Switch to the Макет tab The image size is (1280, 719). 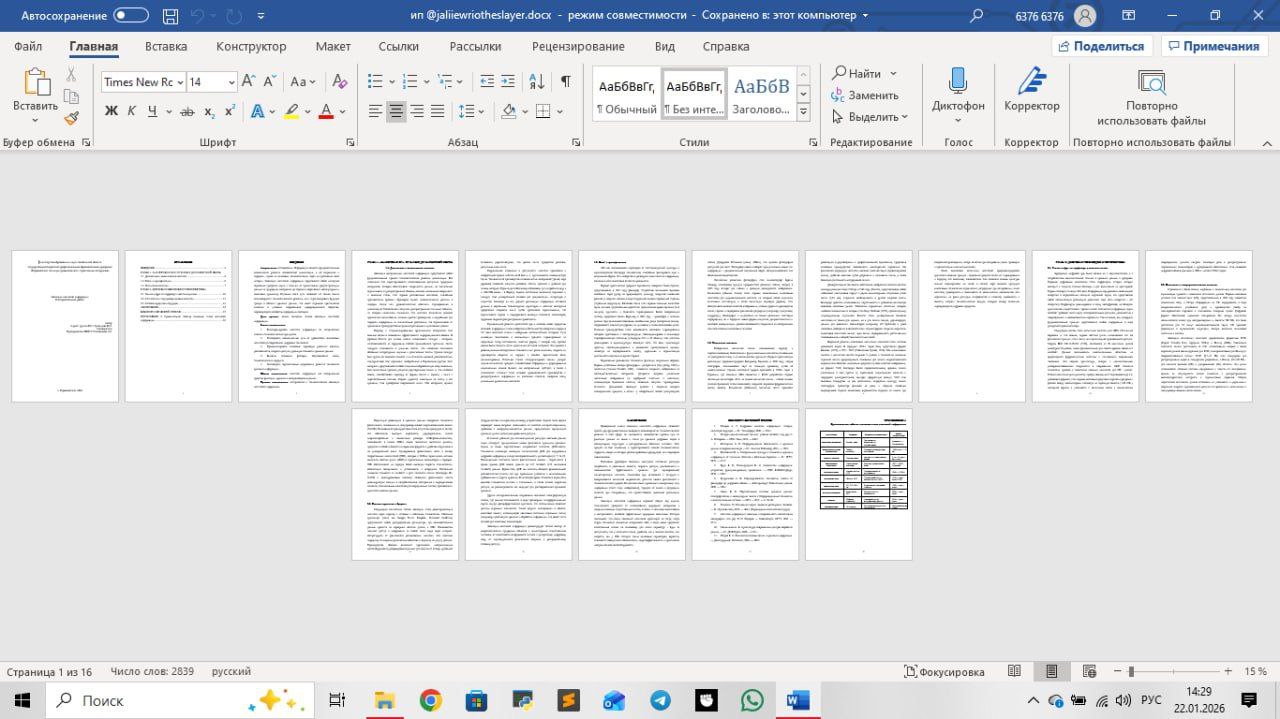click(x=333, y=46)
